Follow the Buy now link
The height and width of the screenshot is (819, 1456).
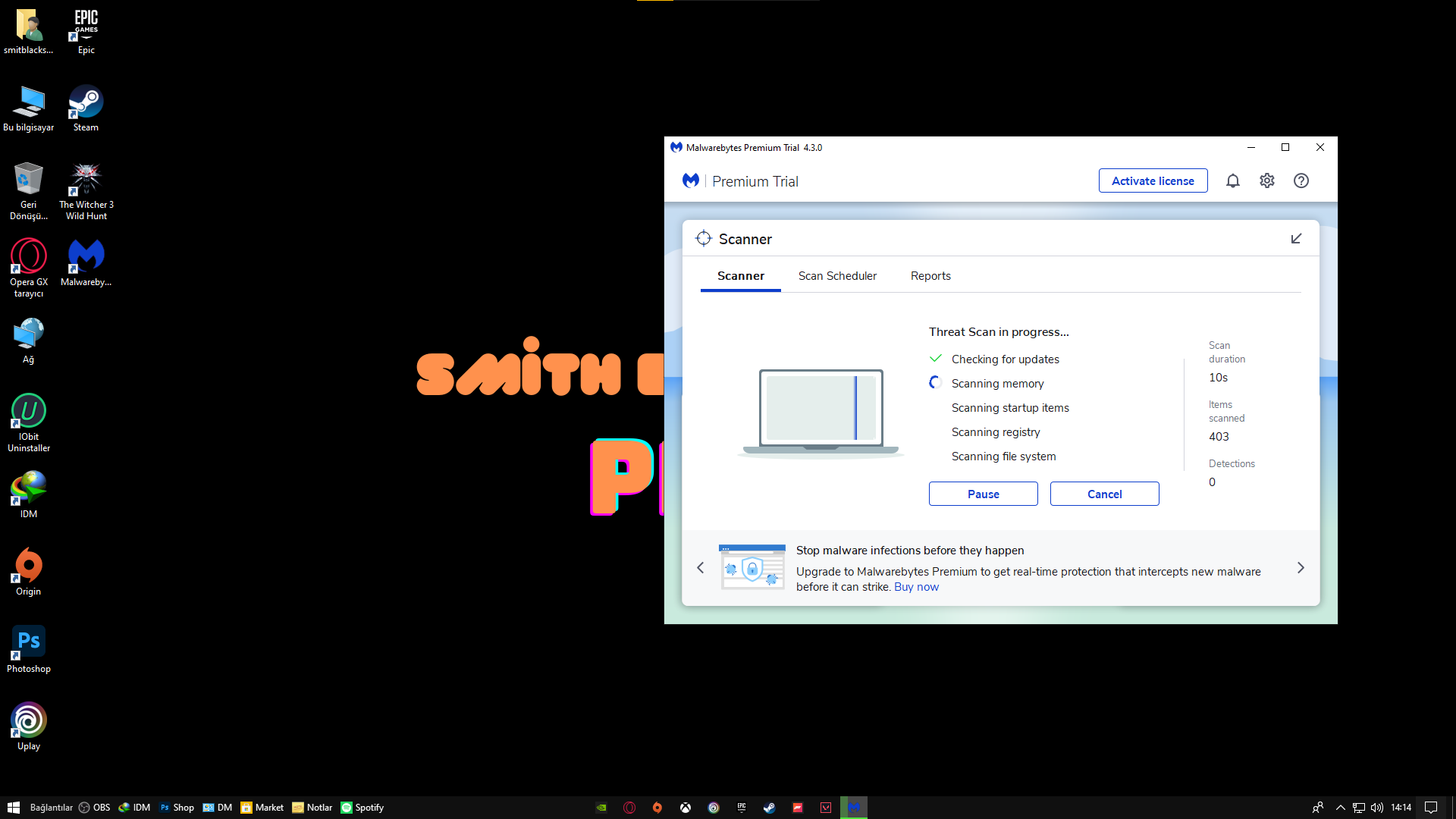coord(916,587)
